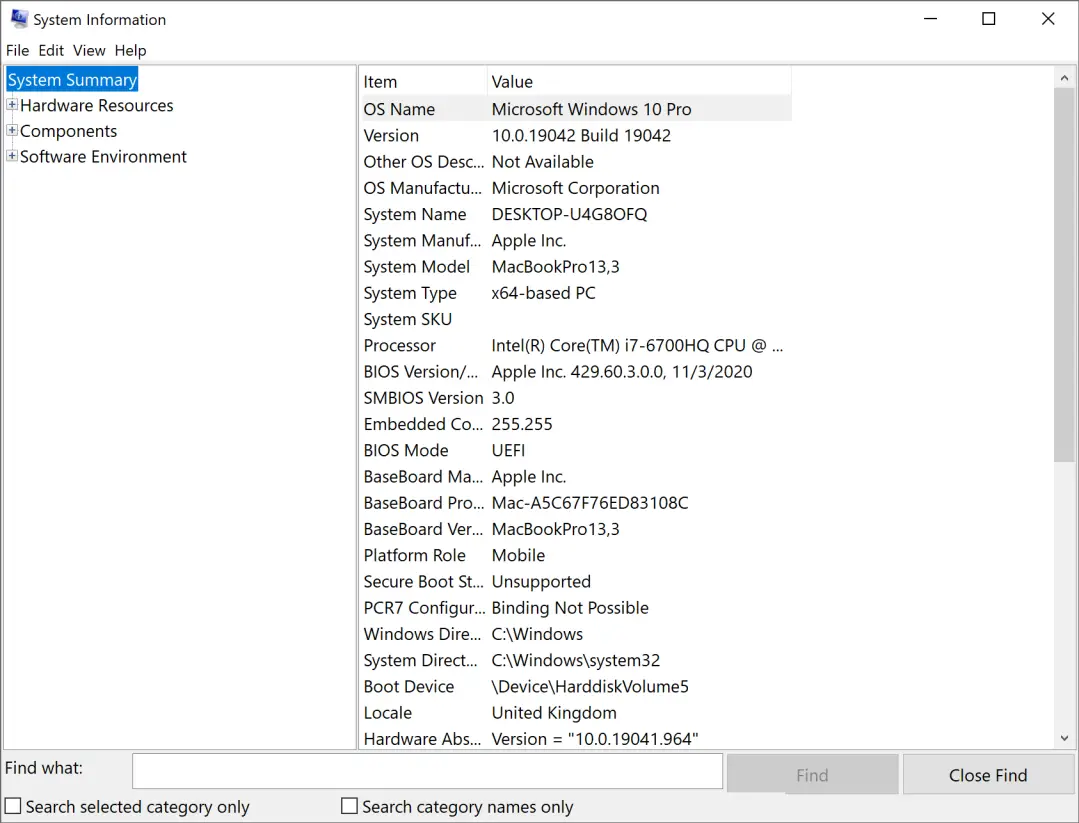Expand the Components node
This screenshot has width=1079, height=823.
tap(12, 131)
